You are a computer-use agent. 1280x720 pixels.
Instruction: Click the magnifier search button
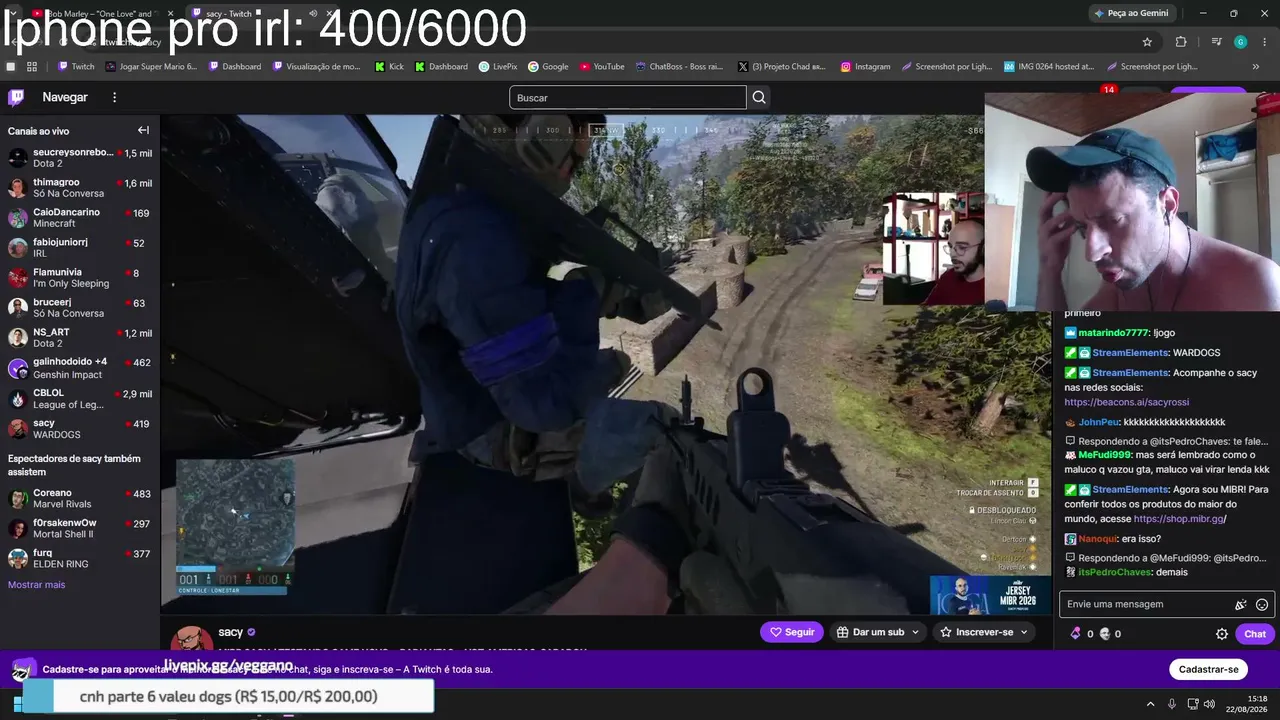pyautogui.click(x=759, y=97)
